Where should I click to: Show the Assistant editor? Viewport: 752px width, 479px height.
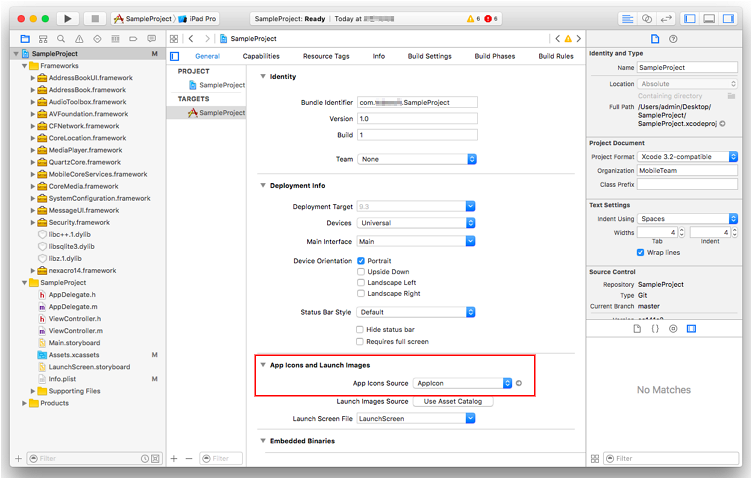point(647,18)
